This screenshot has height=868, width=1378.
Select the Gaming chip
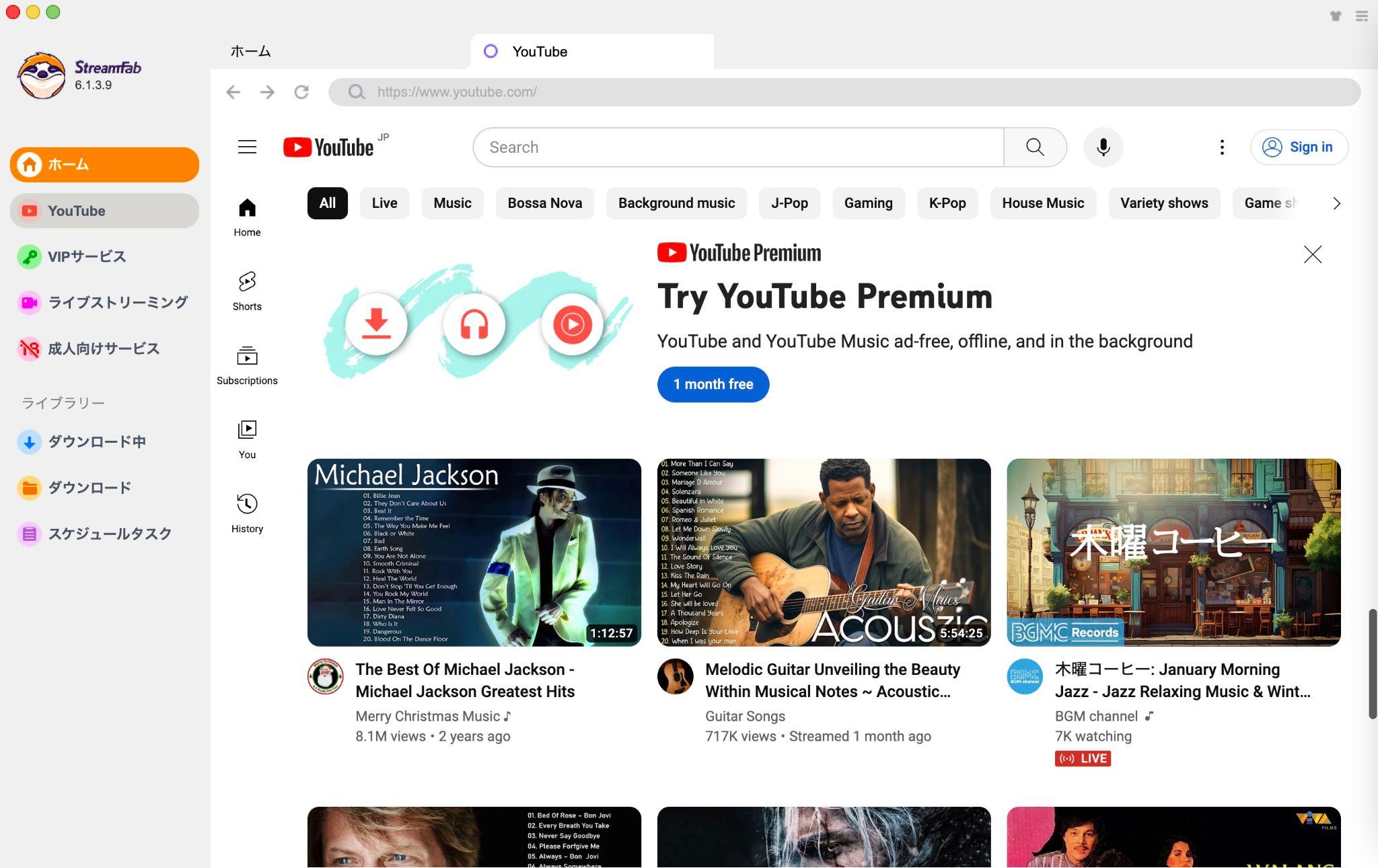point(868,203)
